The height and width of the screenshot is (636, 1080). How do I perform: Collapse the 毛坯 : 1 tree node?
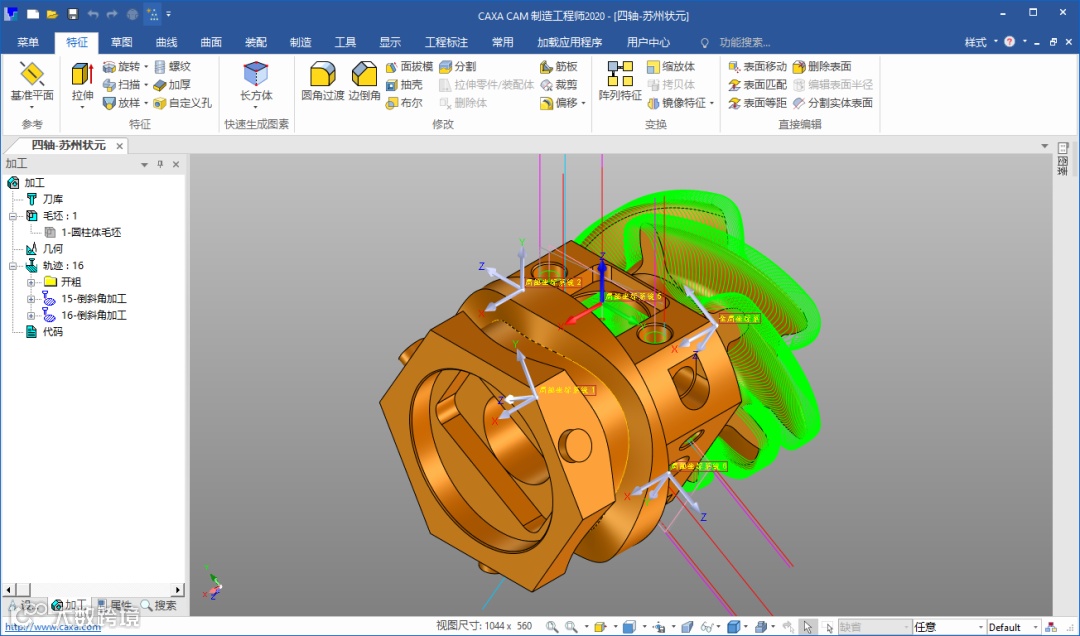click(x=13, y=216)
